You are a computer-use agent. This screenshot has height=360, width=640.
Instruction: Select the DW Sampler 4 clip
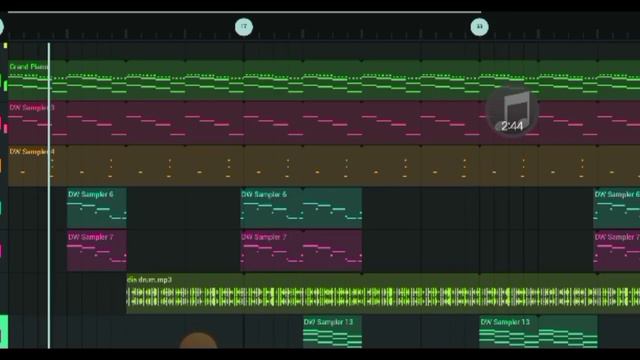click(324, 166)
